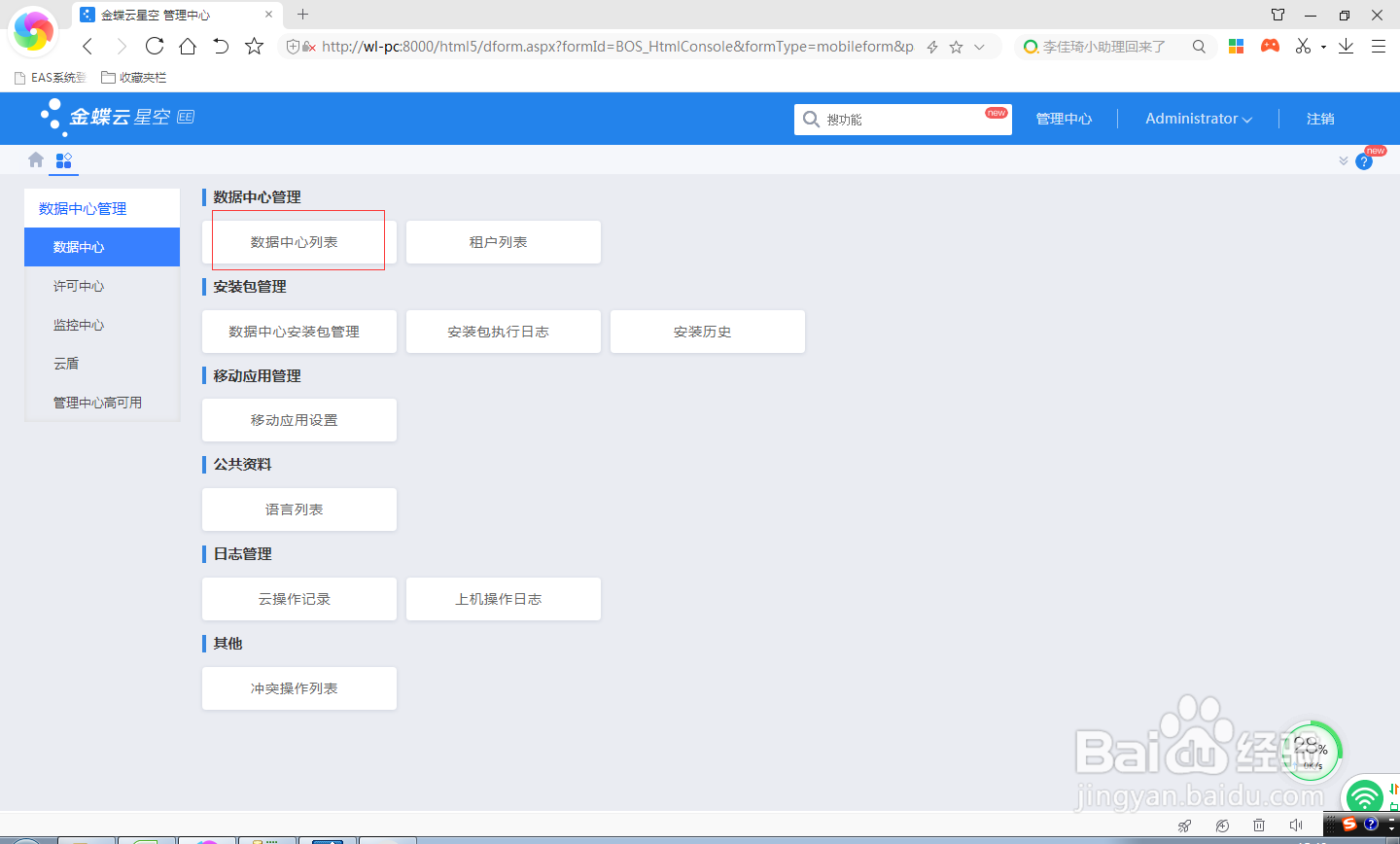Expand the screenshot tool dropdown arrow
Image resolution: width=1400 pixels, height=844 pixels.
coord(1323,47)
